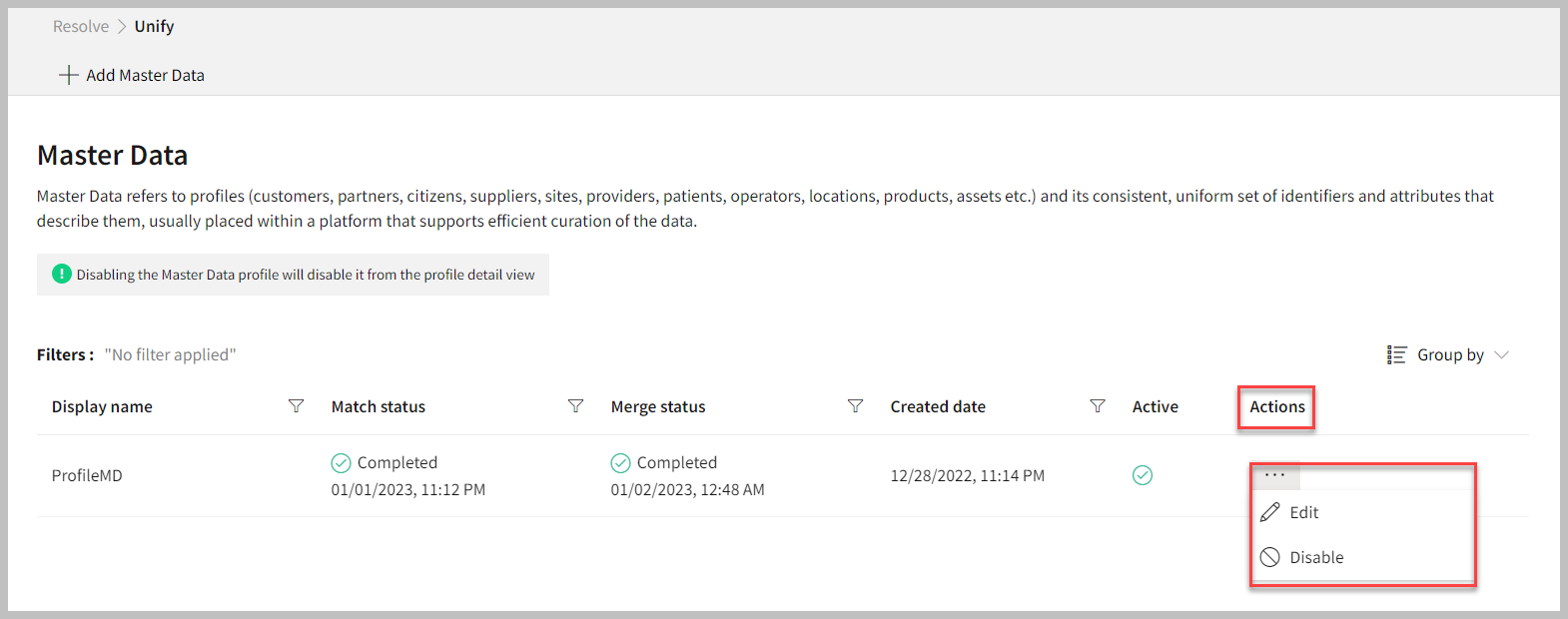This screenshot has width=1568, height=619.
Task: Click the Match status Completed checkmark
Action: (341, 462)
